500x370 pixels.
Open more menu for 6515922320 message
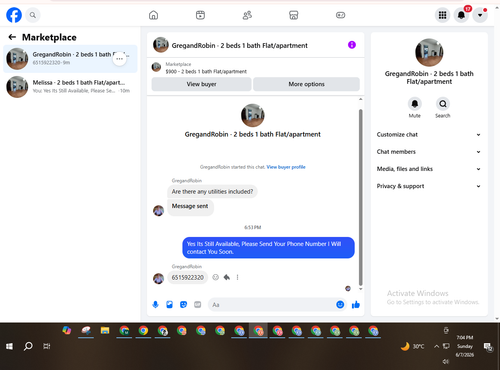237,277
